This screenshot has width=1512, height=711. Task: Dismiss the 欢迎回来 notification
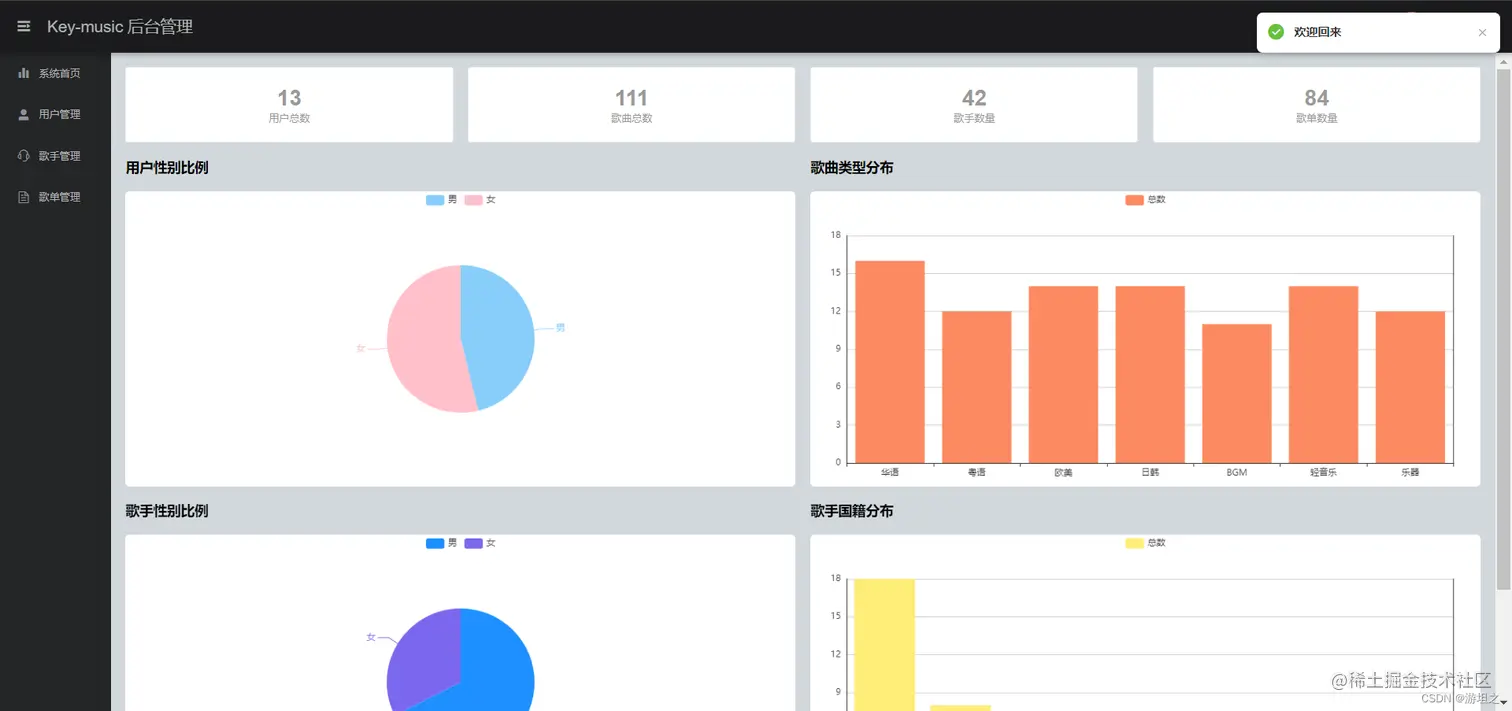pos(1482,32)
